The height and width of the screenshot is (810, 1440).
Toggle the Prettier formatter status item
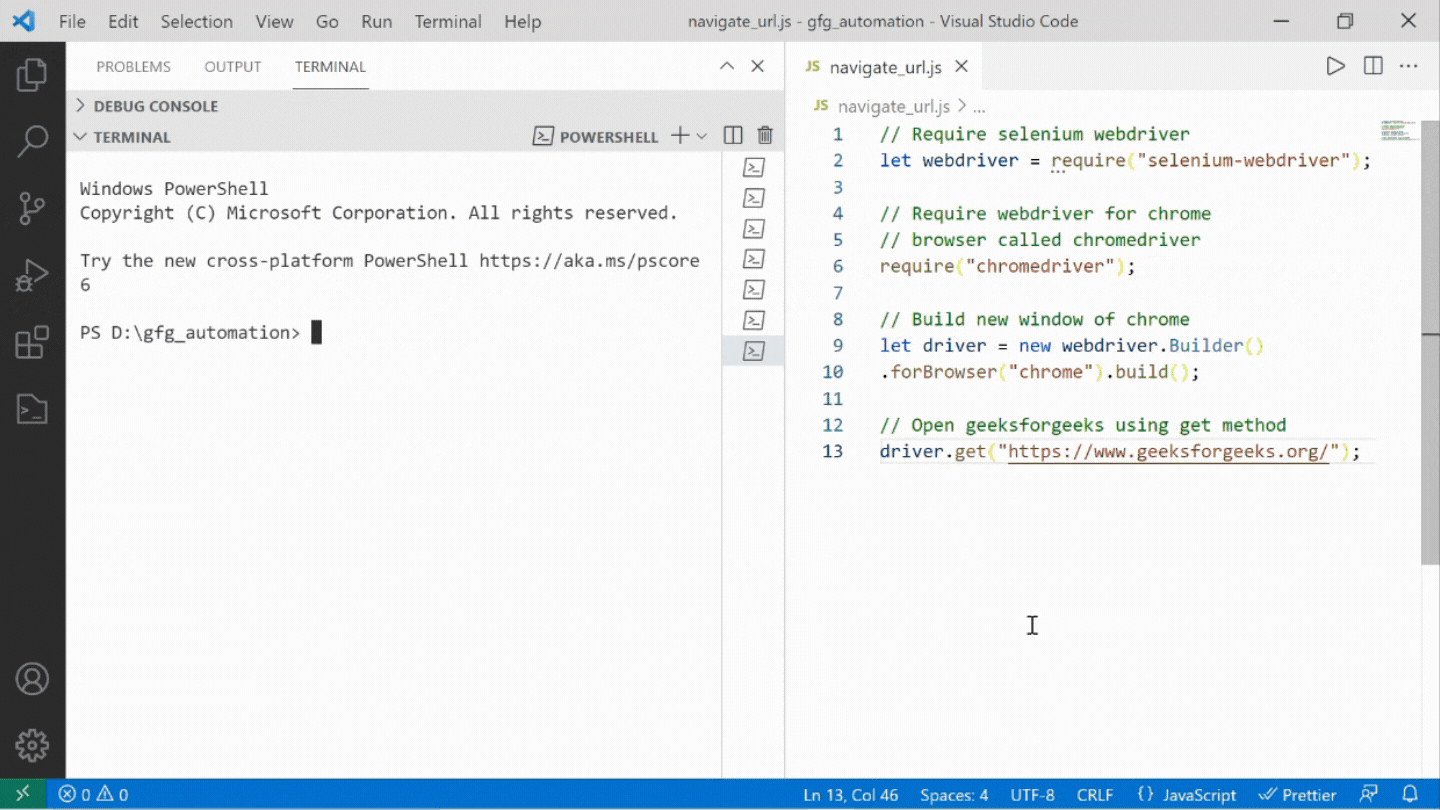pyautogui.click(x=1297, y=794)
